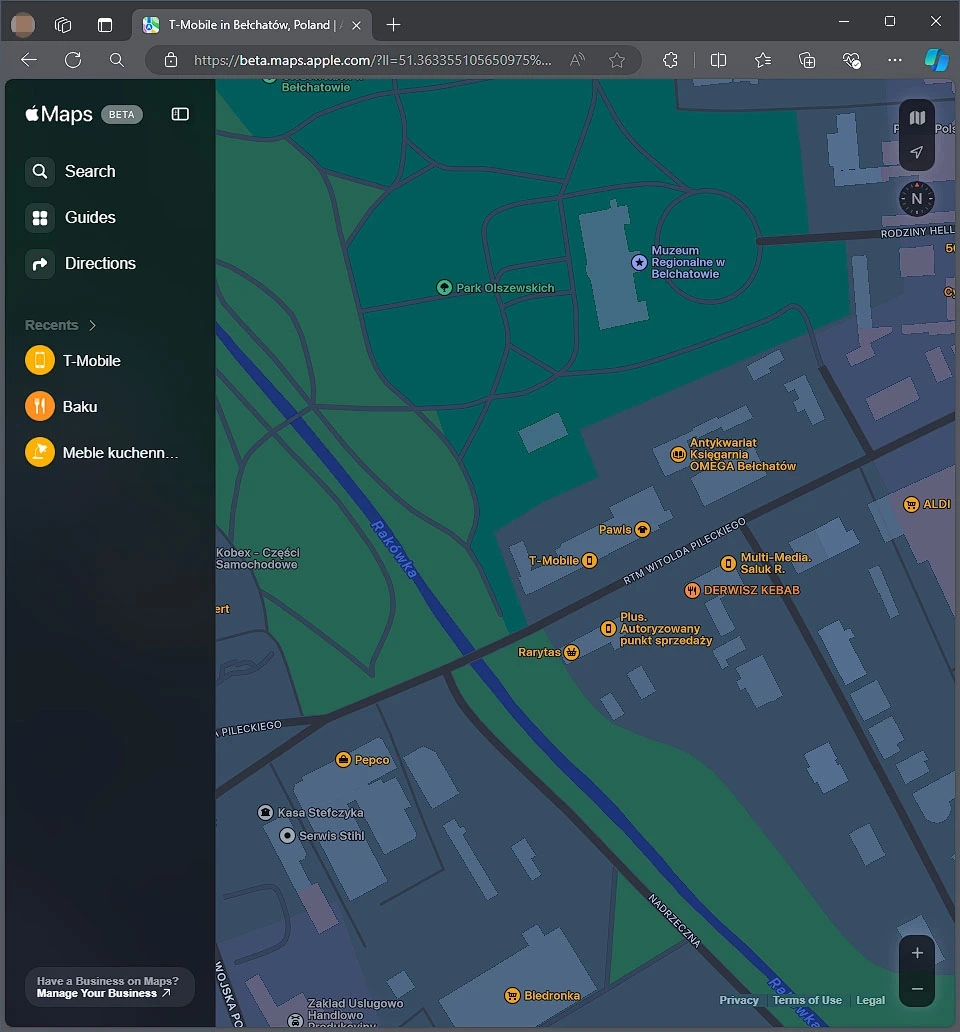The height and width of the screenshot is (1032, 960).
Task: Reset map orientation with the compass
Action: pos(917,198)
